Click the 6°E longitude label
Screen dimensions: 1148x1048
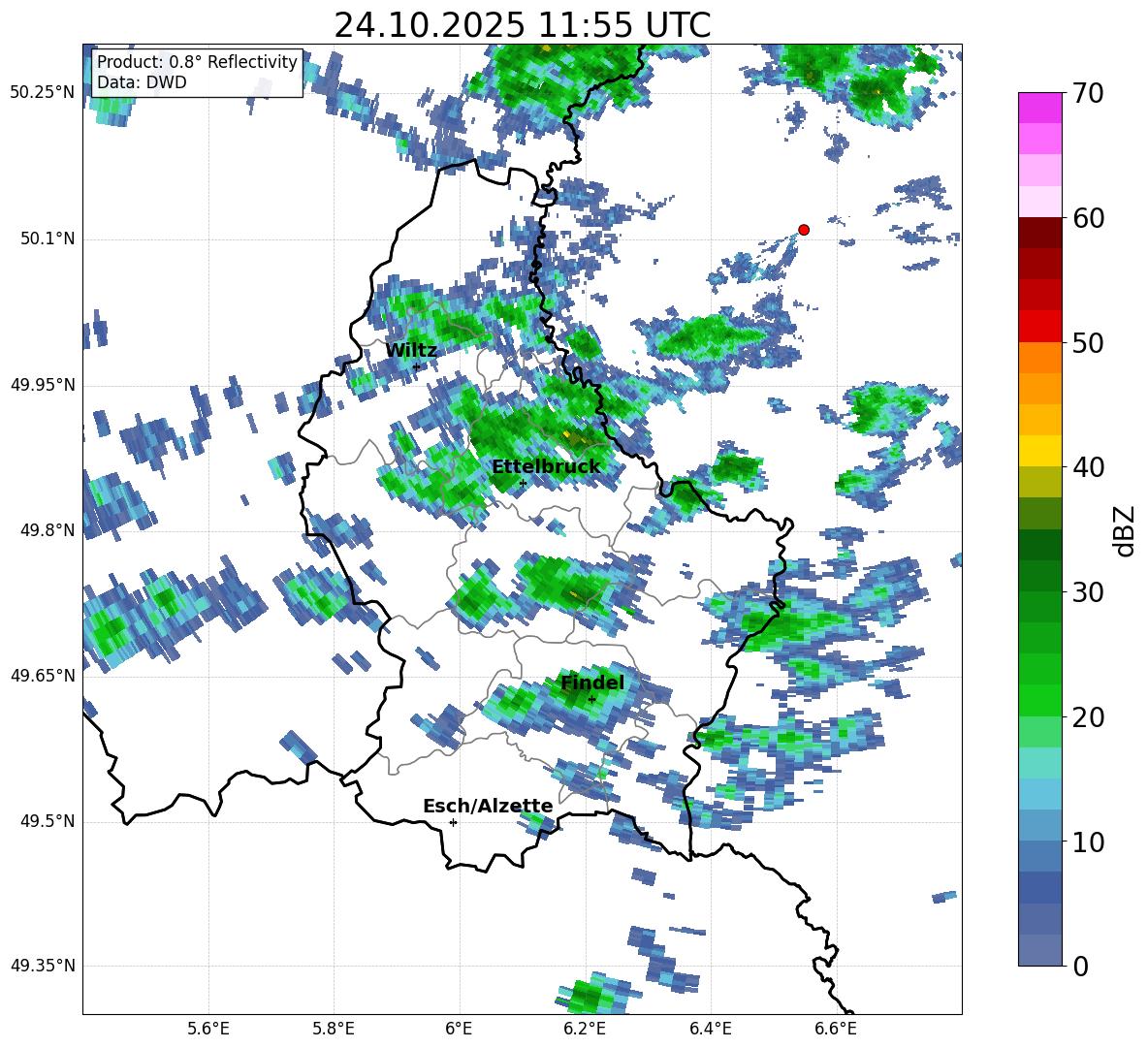pos(459,1030)
